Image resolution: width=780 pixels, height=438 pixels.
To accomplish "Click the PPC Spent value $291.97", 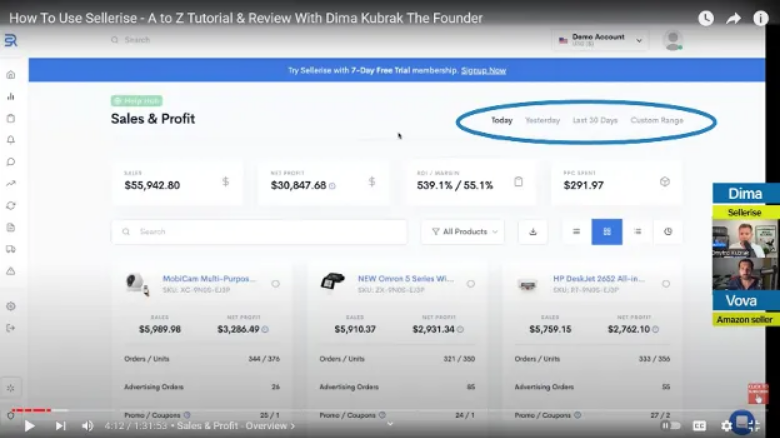I will 584,186.
